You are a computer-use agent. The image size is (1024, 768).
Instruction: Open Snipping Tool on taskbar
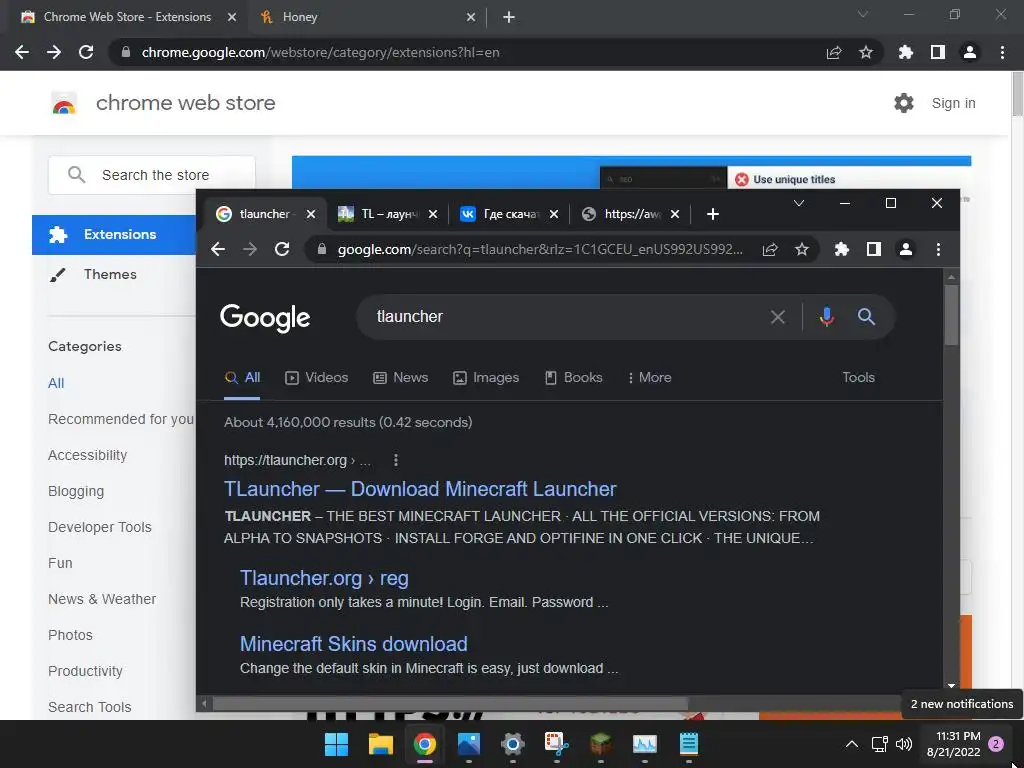556,744
